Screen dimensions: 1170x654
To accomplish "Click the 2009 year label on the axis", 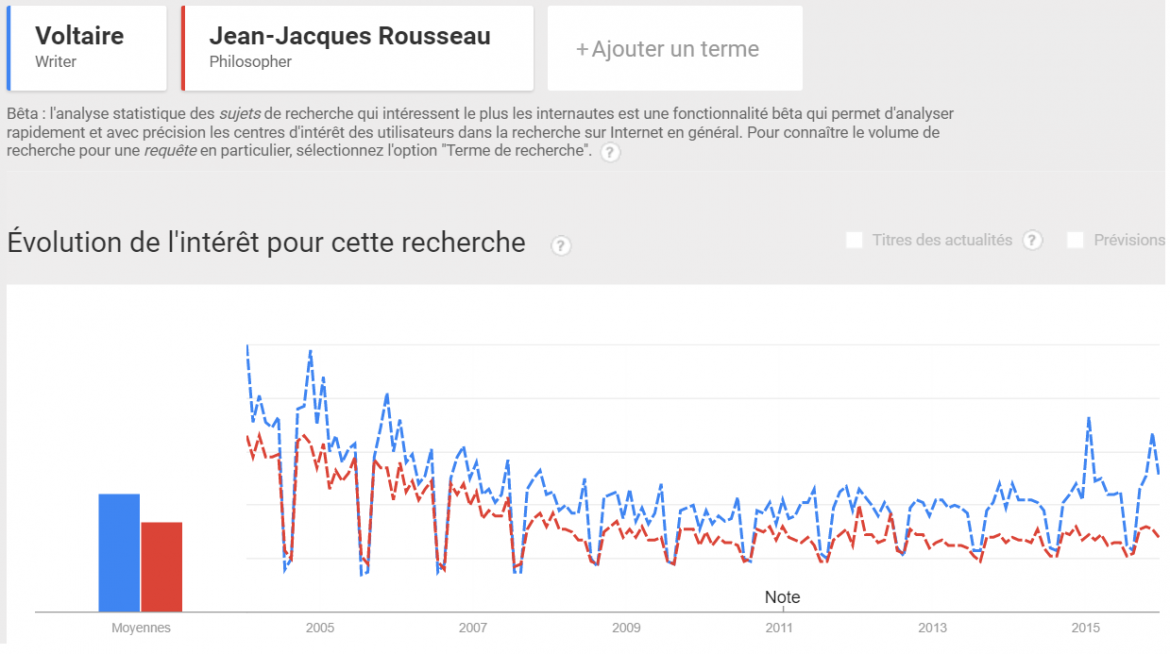I will 626,628.
